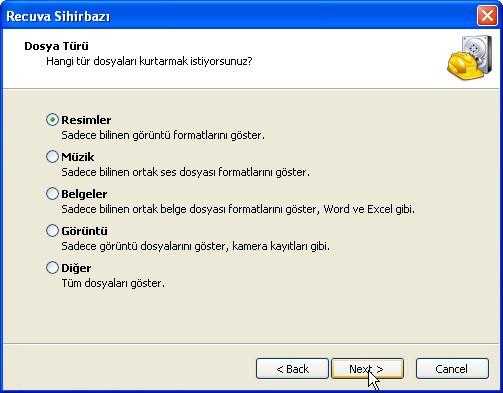This screenshot has height=393, width=503.
Task: Choose the Müzik radio button circle
Action: point(52,157)
